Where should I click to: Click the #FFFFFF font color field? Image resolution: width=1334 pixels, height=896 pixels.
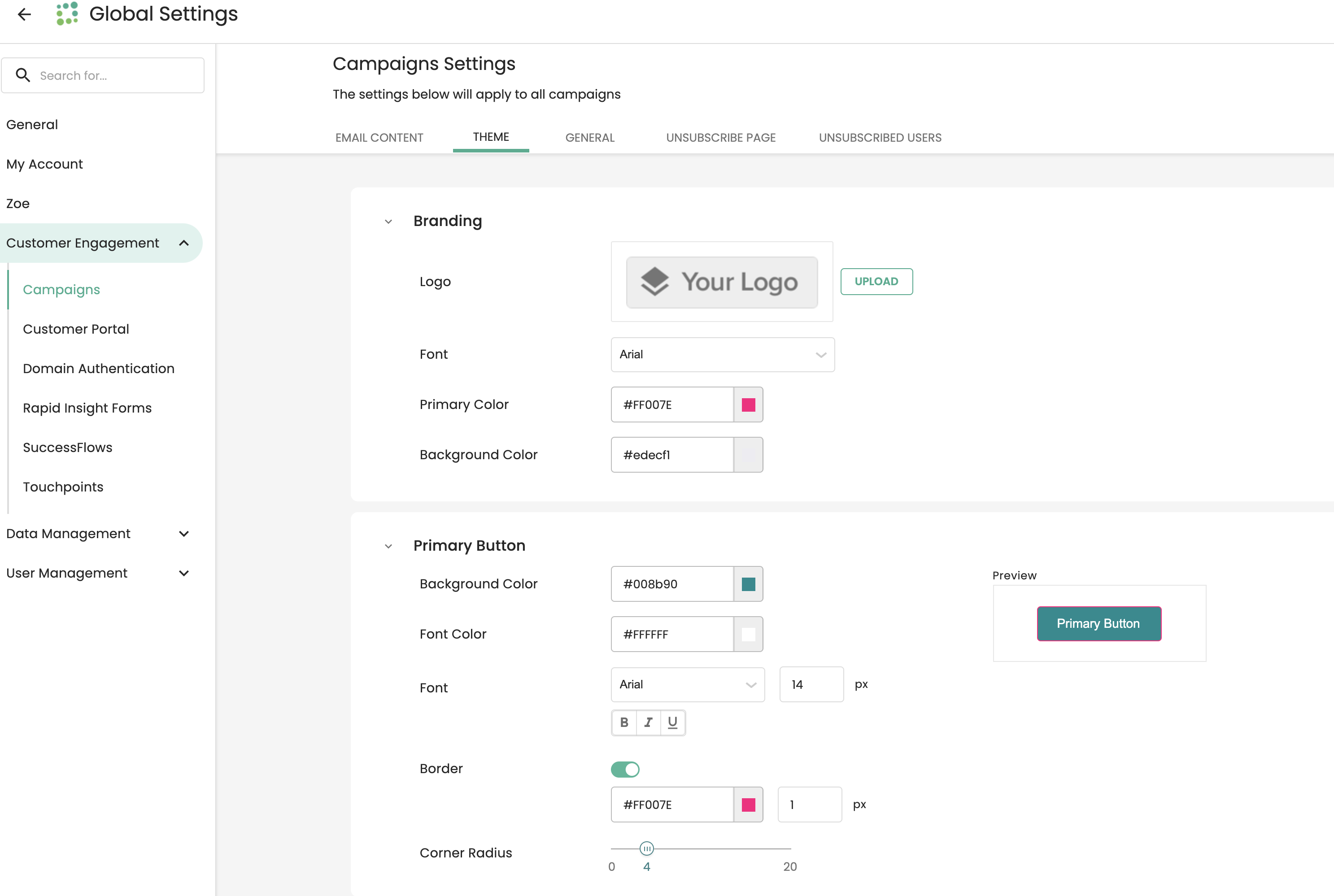pos(672,634)
